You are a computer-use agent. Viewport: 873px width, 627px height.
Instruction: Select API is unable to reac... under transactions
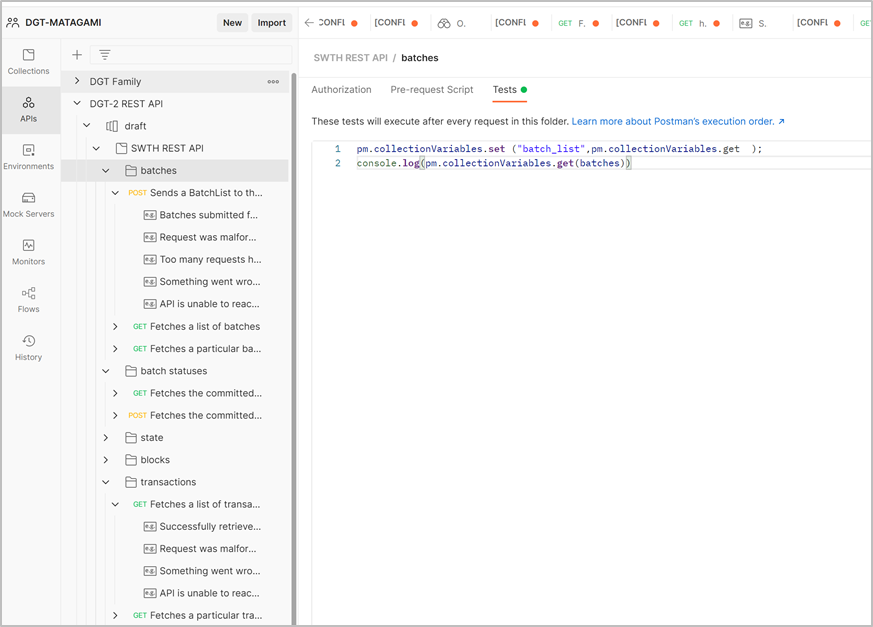tap(209, 593)
